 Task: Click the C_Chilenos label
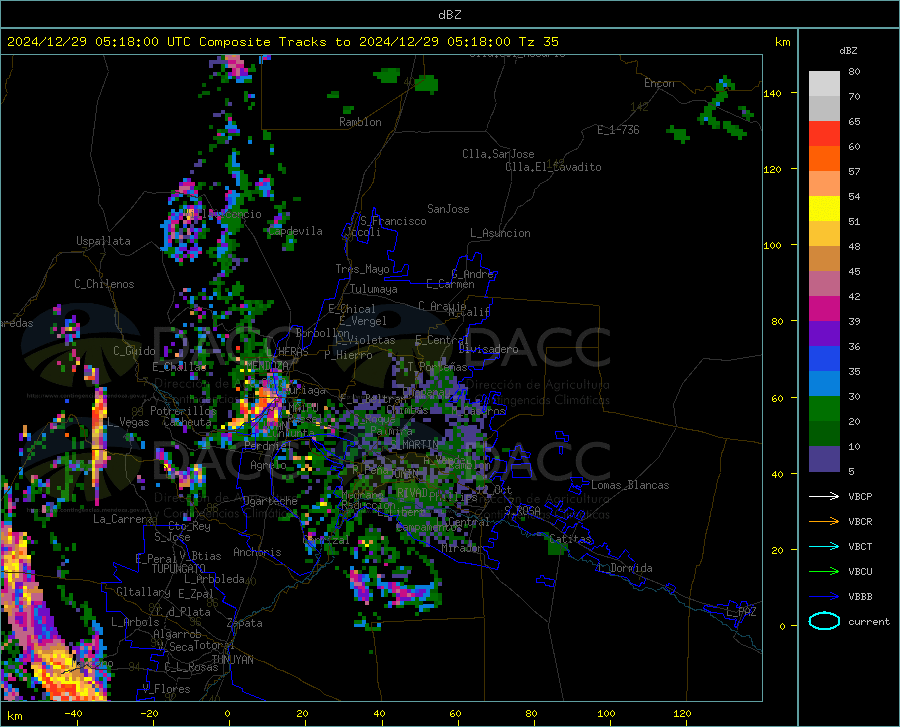tap(104, 284)
